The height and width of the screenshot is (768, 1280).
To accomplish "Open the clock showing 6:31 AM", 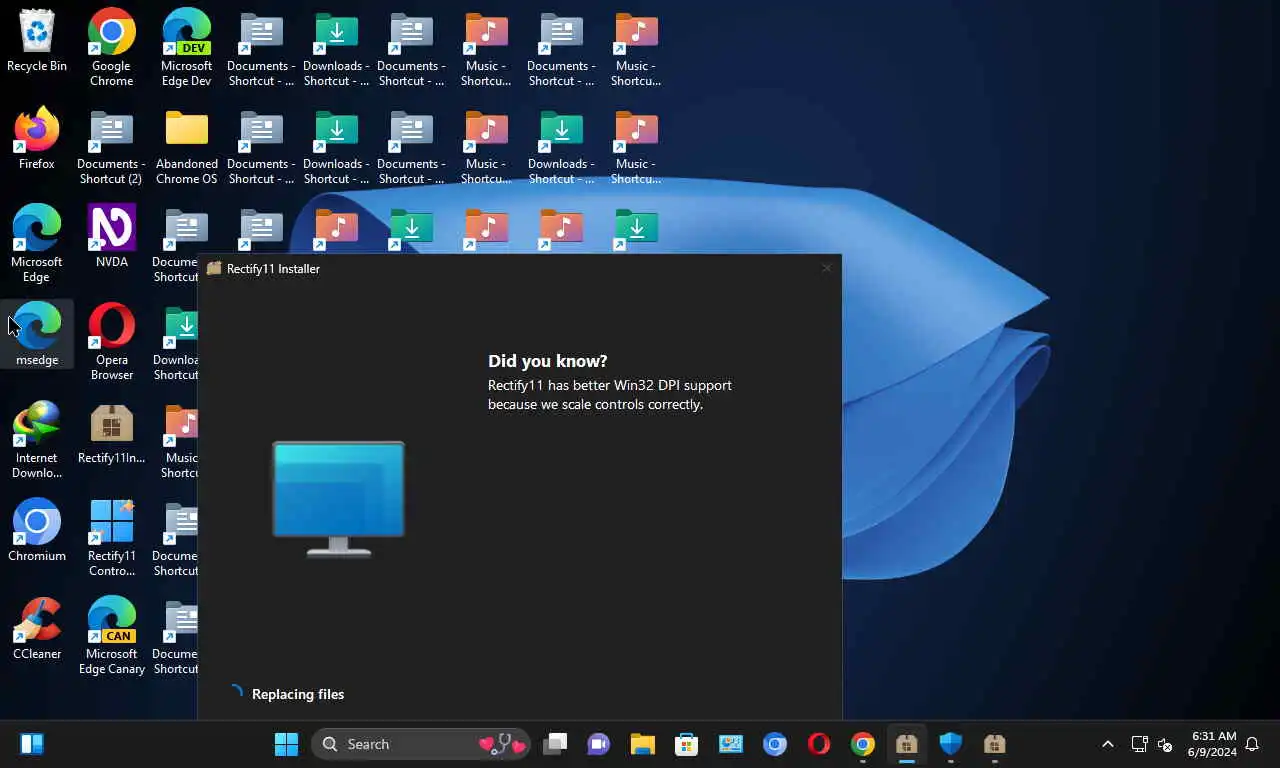I will [1212, 744].
